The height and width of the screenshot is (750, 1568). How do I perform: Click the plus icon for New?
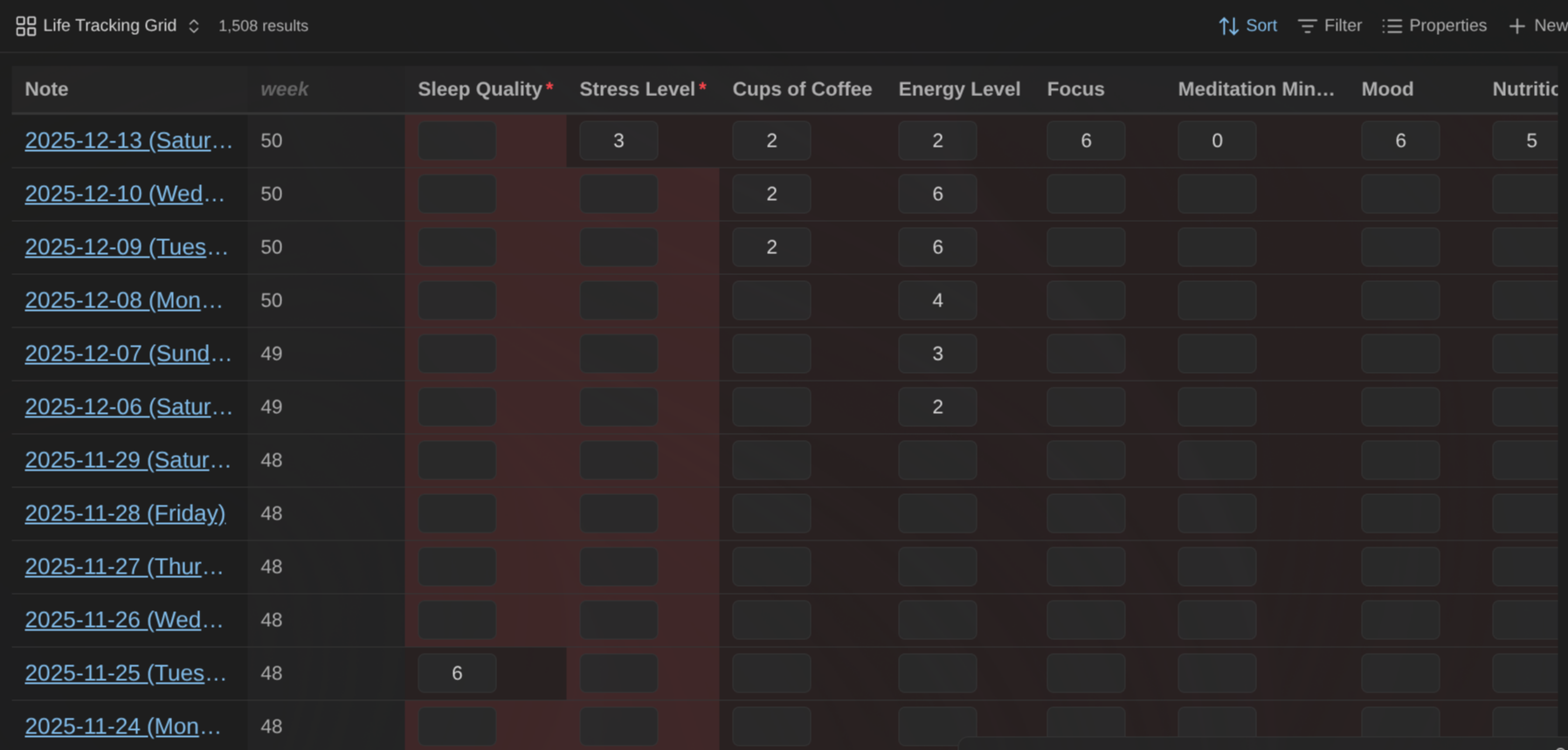pos(1517,26)
